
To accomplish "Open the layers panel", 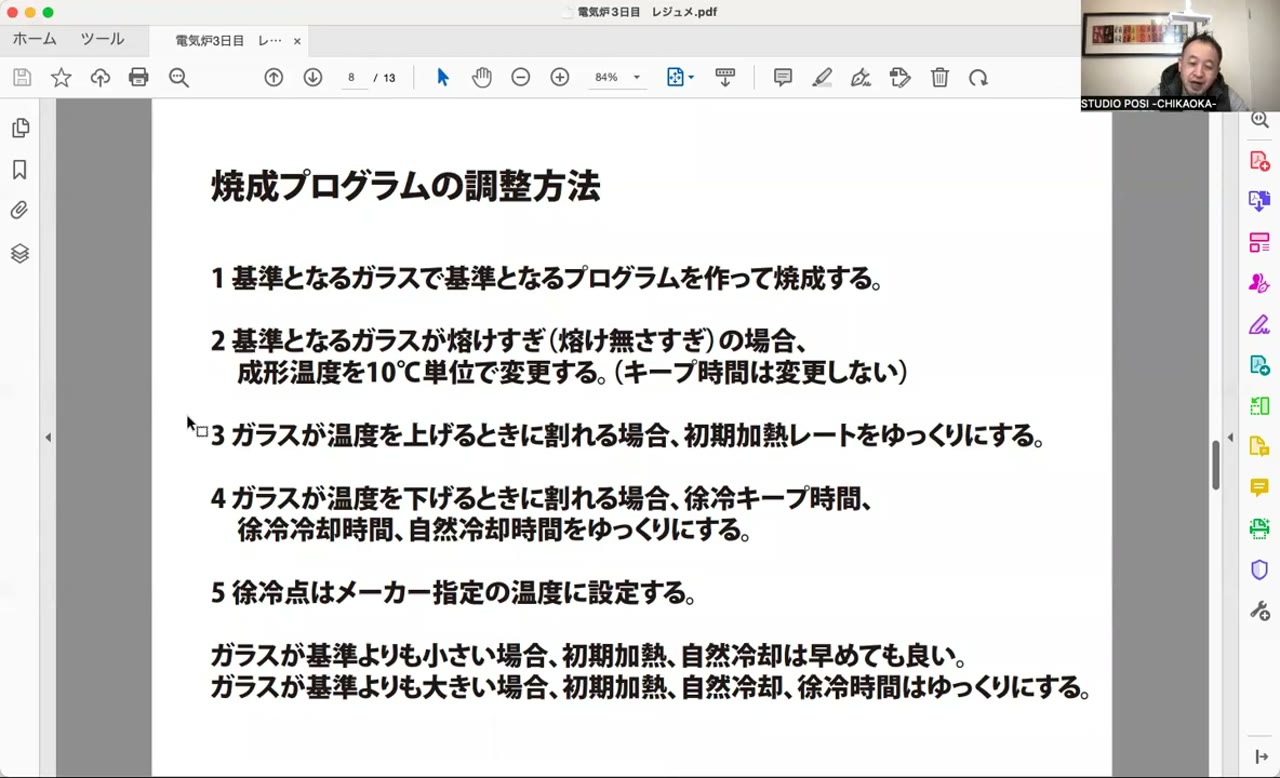I will 20,253.
